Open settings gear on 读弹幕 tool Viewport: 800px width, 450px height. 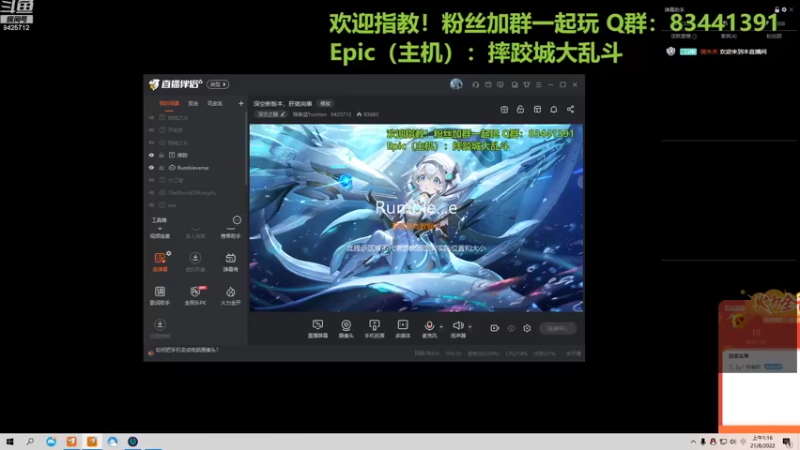[x=169, y=253]
